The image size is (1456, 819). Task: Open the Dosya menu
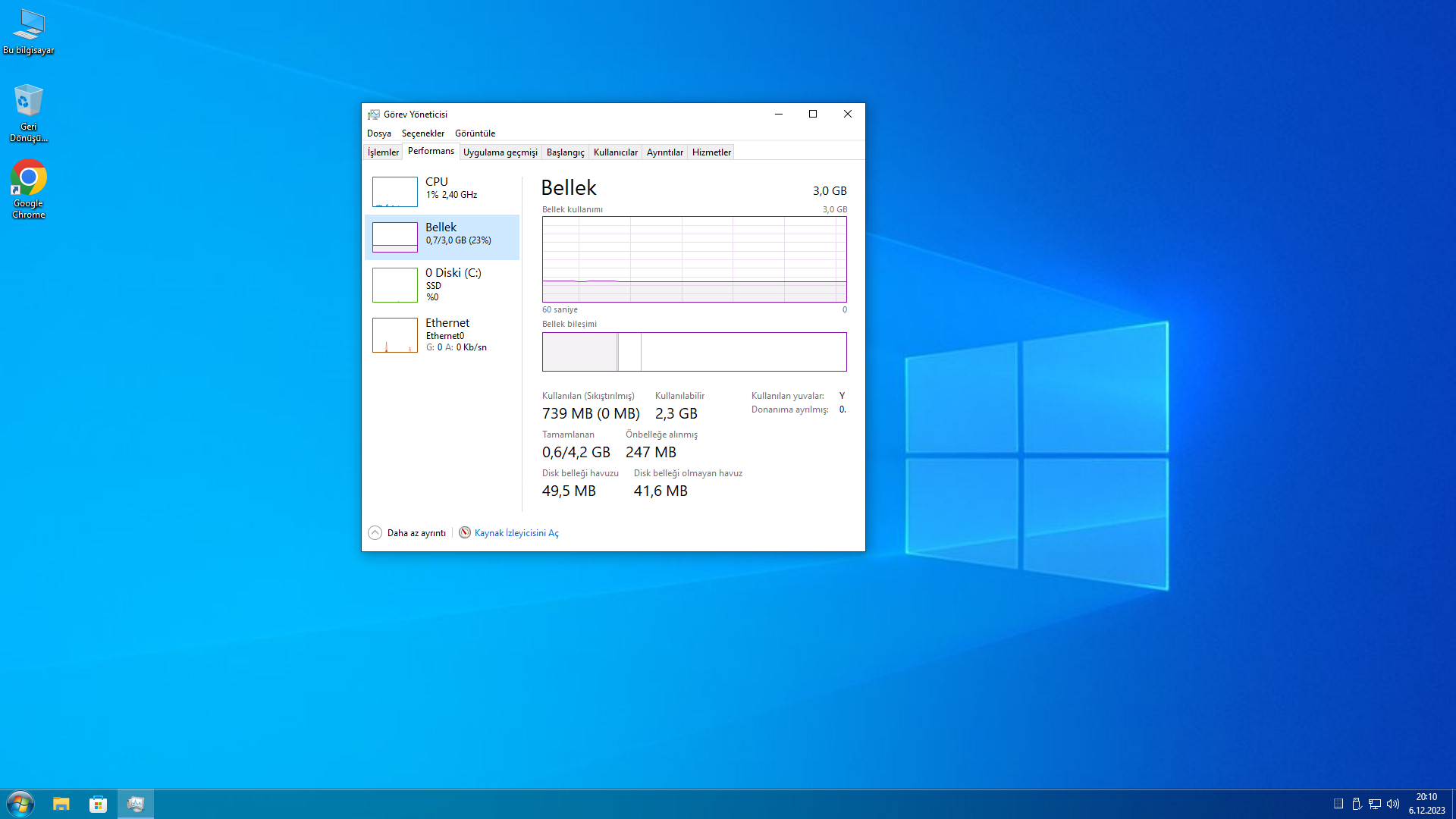pos(379,133)
